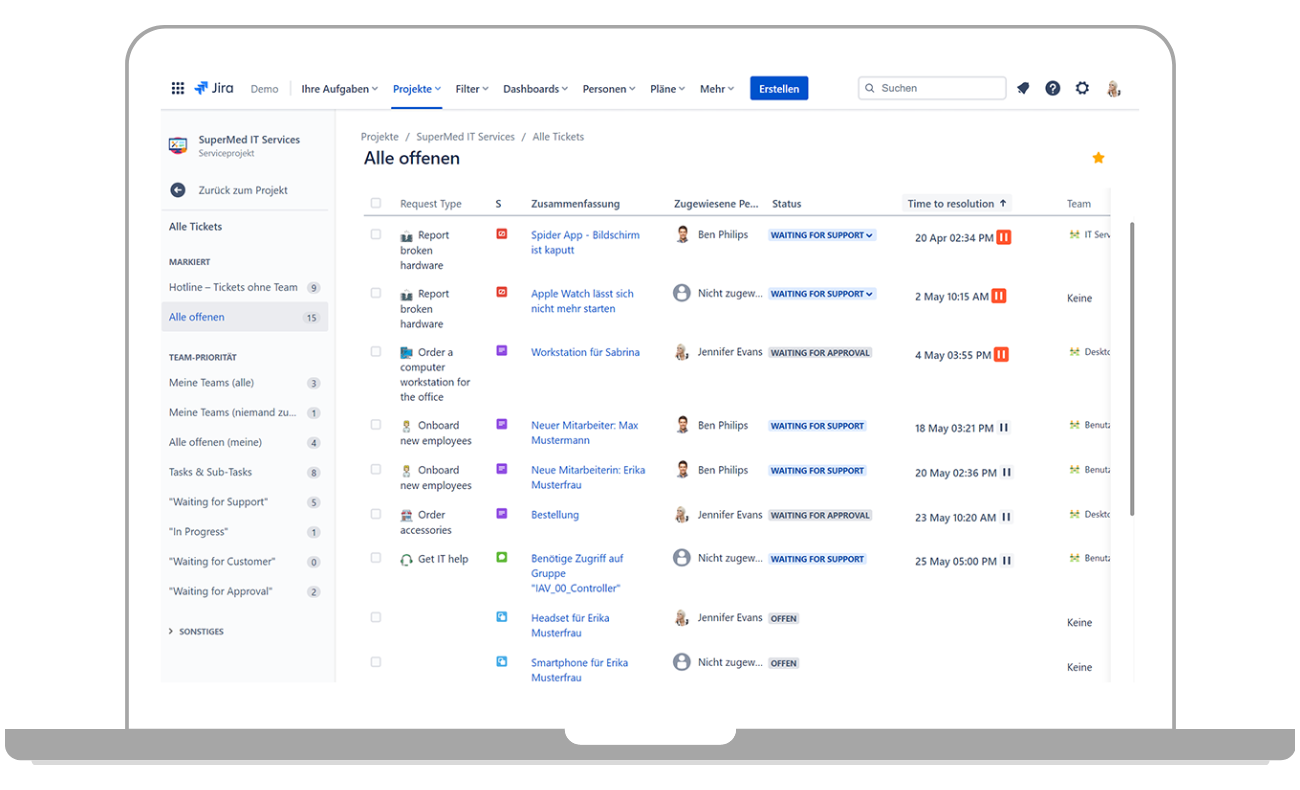Click the blue issue type icon for Headset für Erika

(502, 617)
